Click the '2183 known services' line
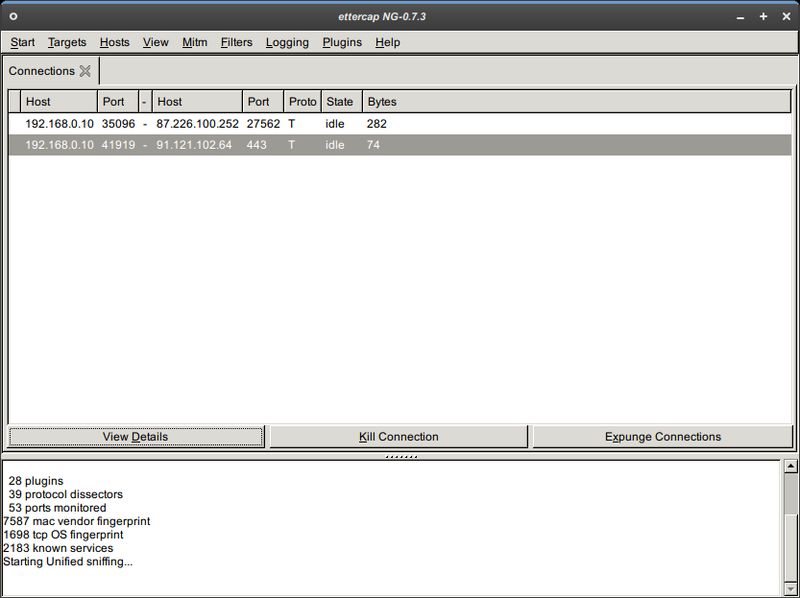Image resolution: width=800 pixels, height=598 pixels. coord(58,548)
